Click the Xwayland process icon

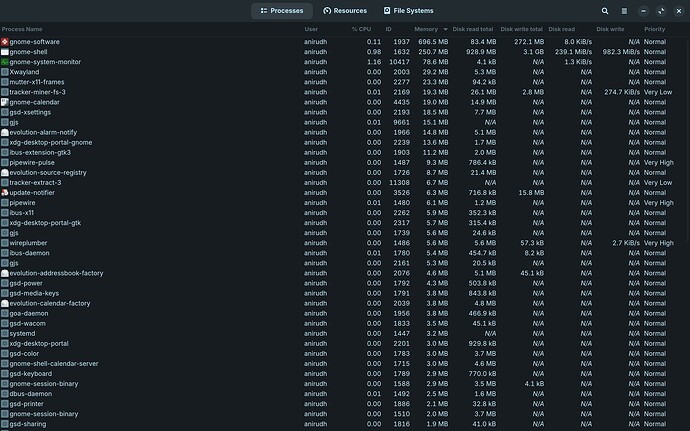[5, 72]
